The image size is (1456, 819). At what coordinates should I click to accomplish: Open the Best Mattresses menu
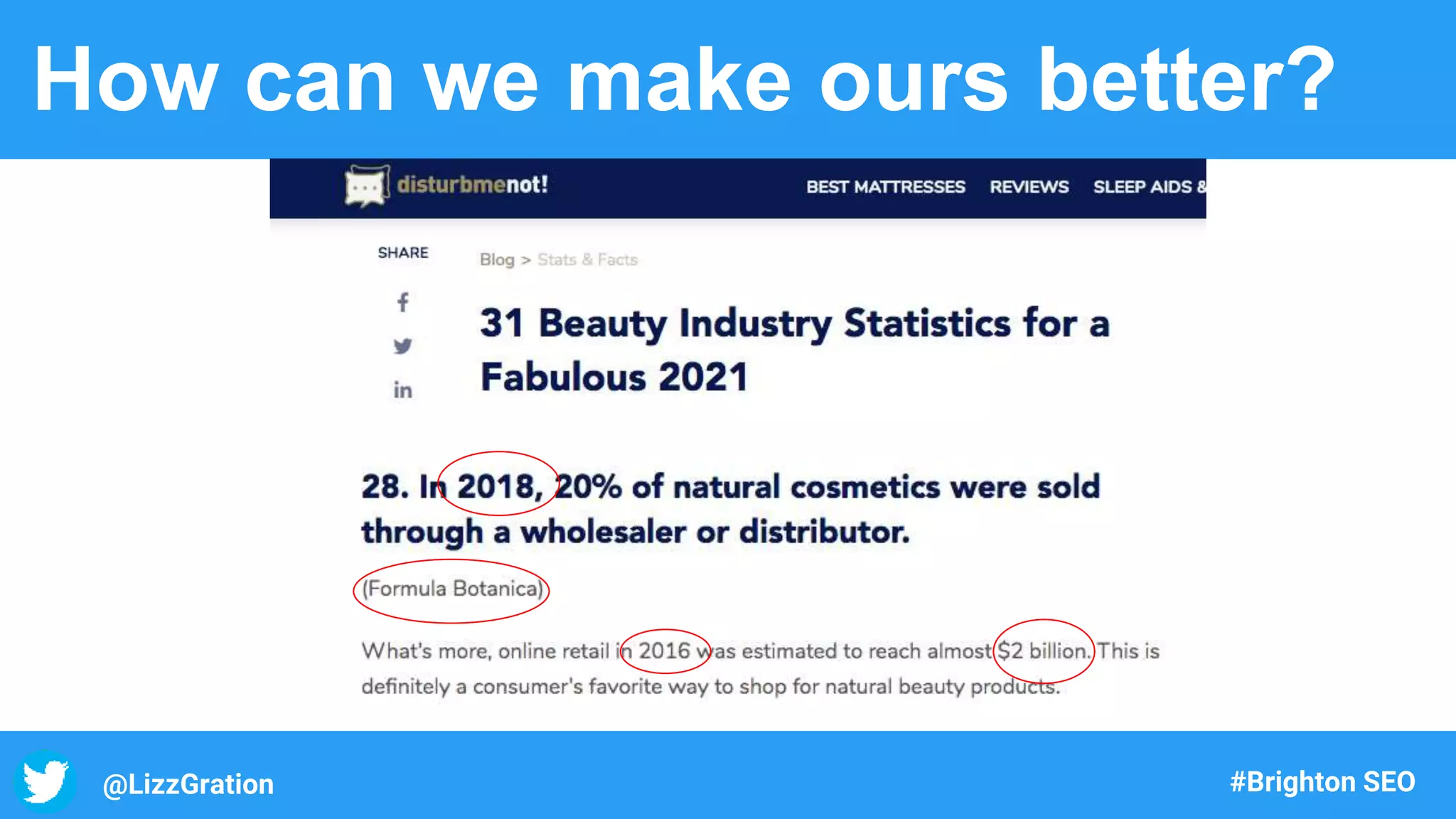pos(885,187)
